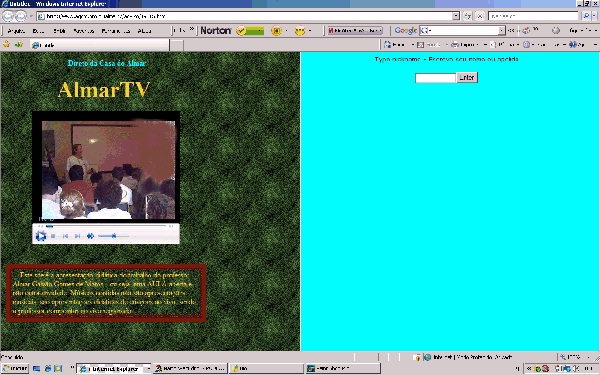600x375 pixels.
Task: Click the browser forward arrow button
Action: pyautogui.click(x=21, y=16)
